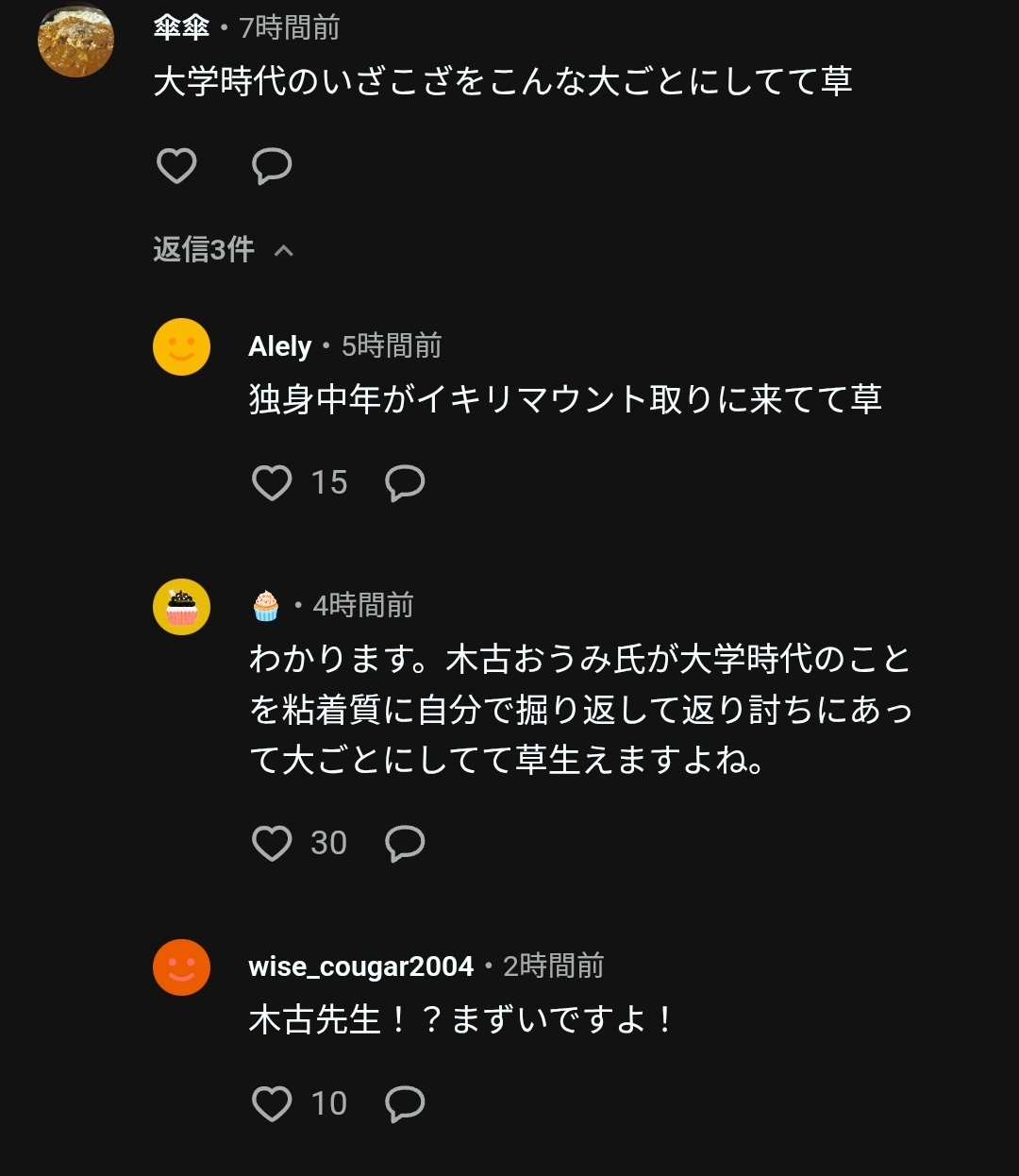
Task: Like Alely's reply
Action: (x=272, y=483)
